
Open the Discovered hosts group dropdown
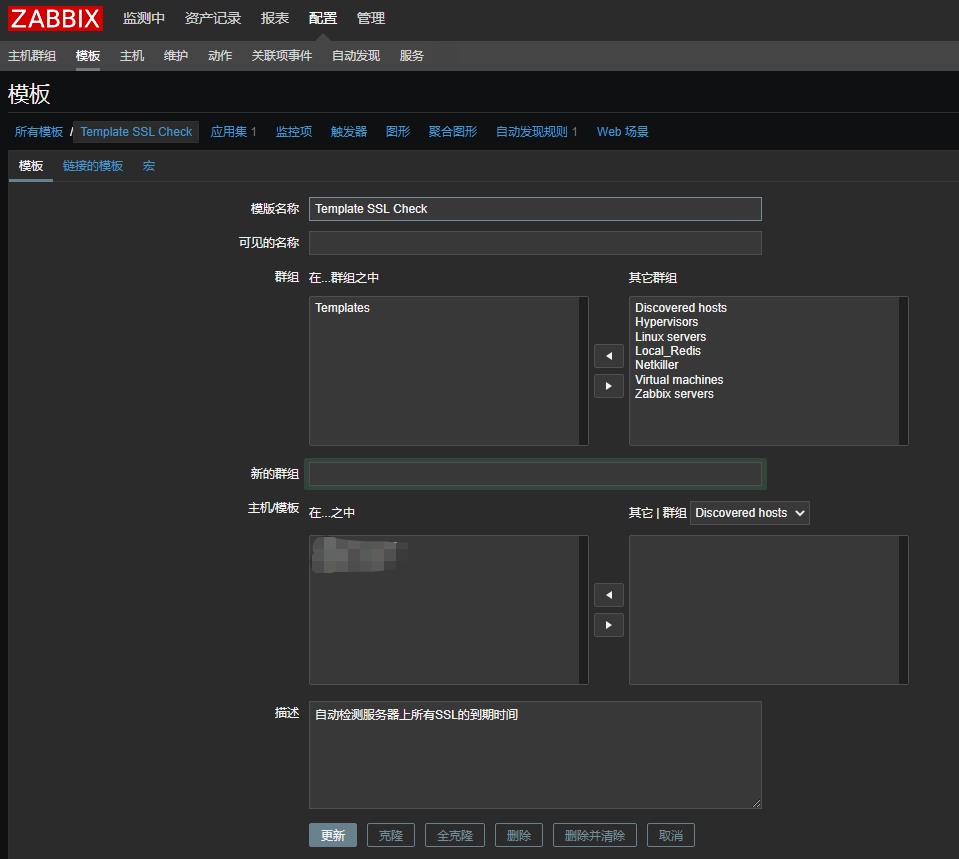749,513
